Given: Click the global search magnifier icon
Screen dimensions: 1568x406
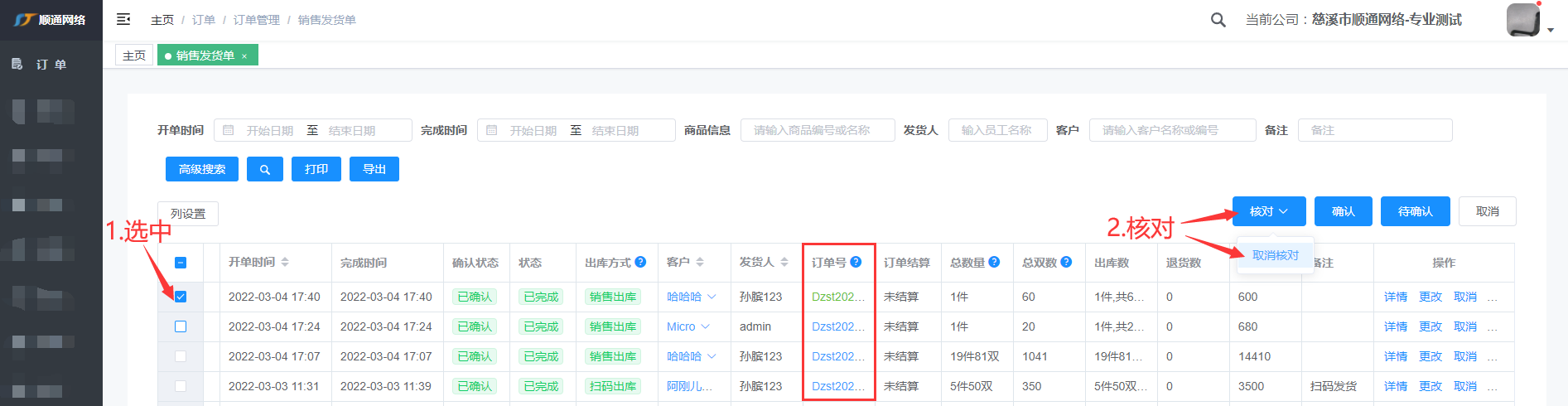Looking at the screenshot, I should point(1218,20).
